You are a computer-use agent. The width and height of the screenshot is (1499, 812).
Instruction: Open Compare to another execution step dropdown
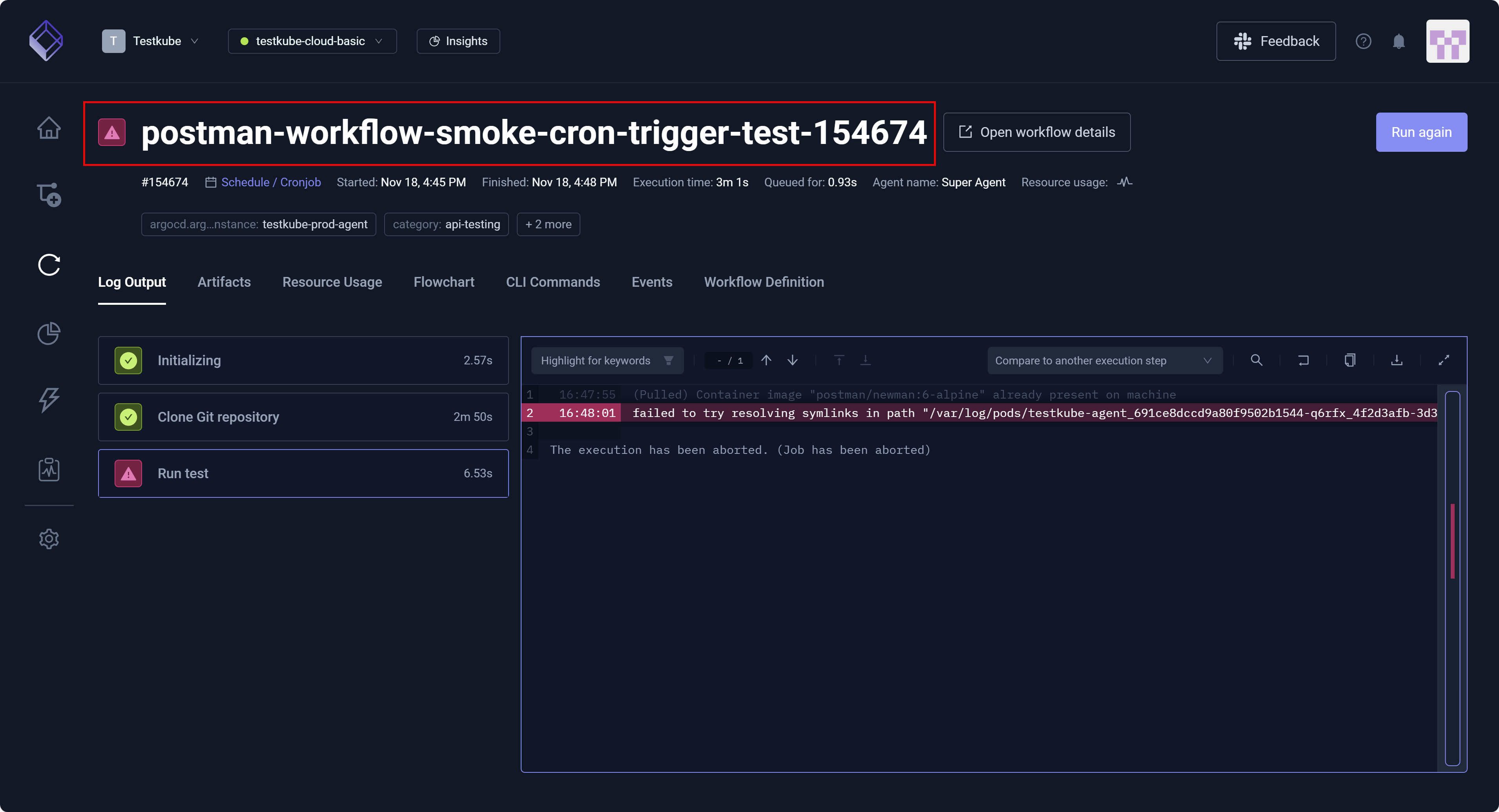point(1104,360)
